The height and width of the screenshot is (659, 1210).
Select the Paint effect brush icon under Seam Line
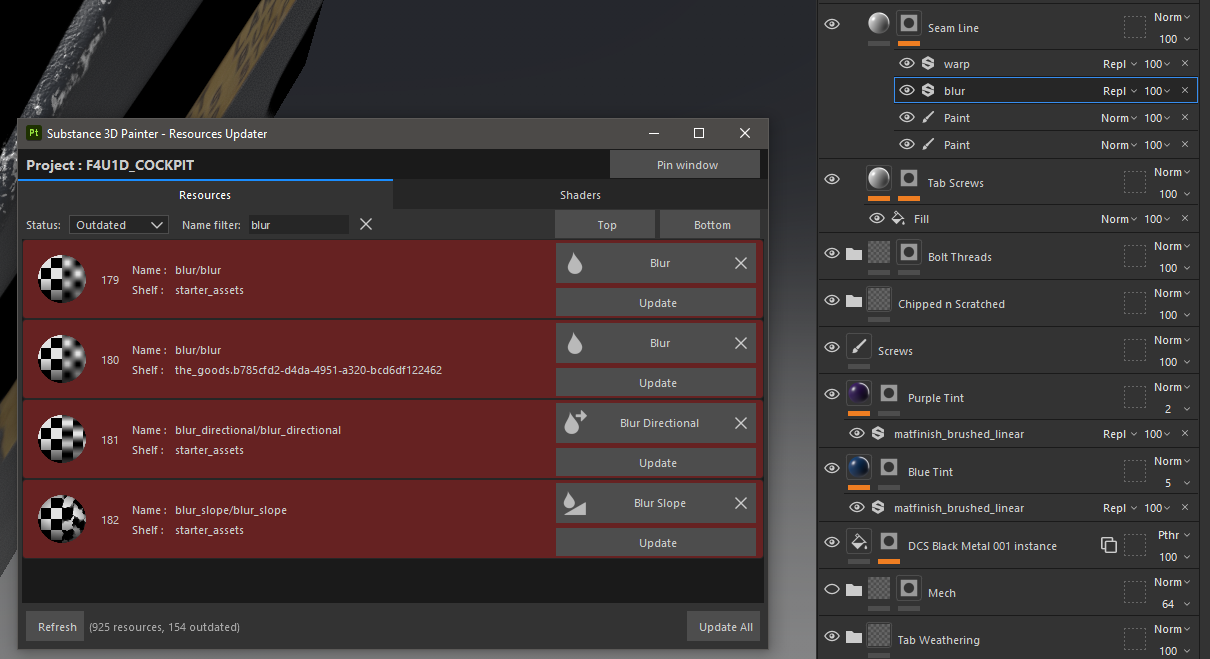[929, 117]
